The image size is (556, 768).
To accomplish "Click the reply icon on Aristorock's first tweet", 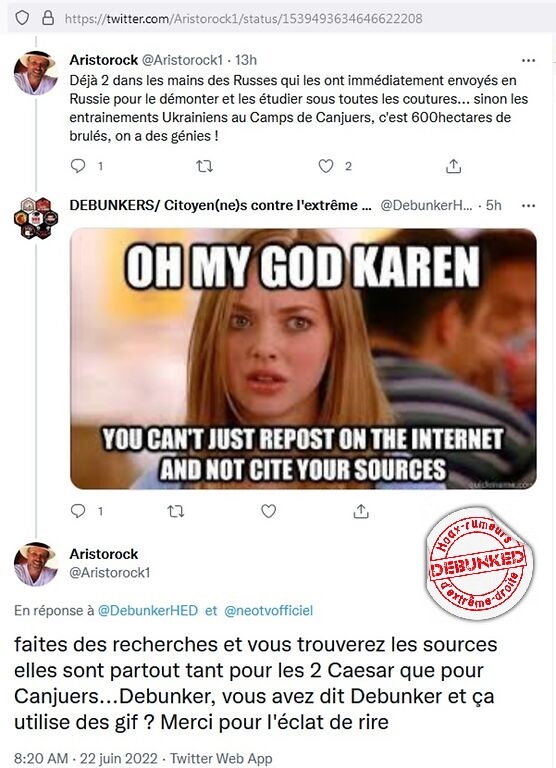I will click(x=78, y=166).
